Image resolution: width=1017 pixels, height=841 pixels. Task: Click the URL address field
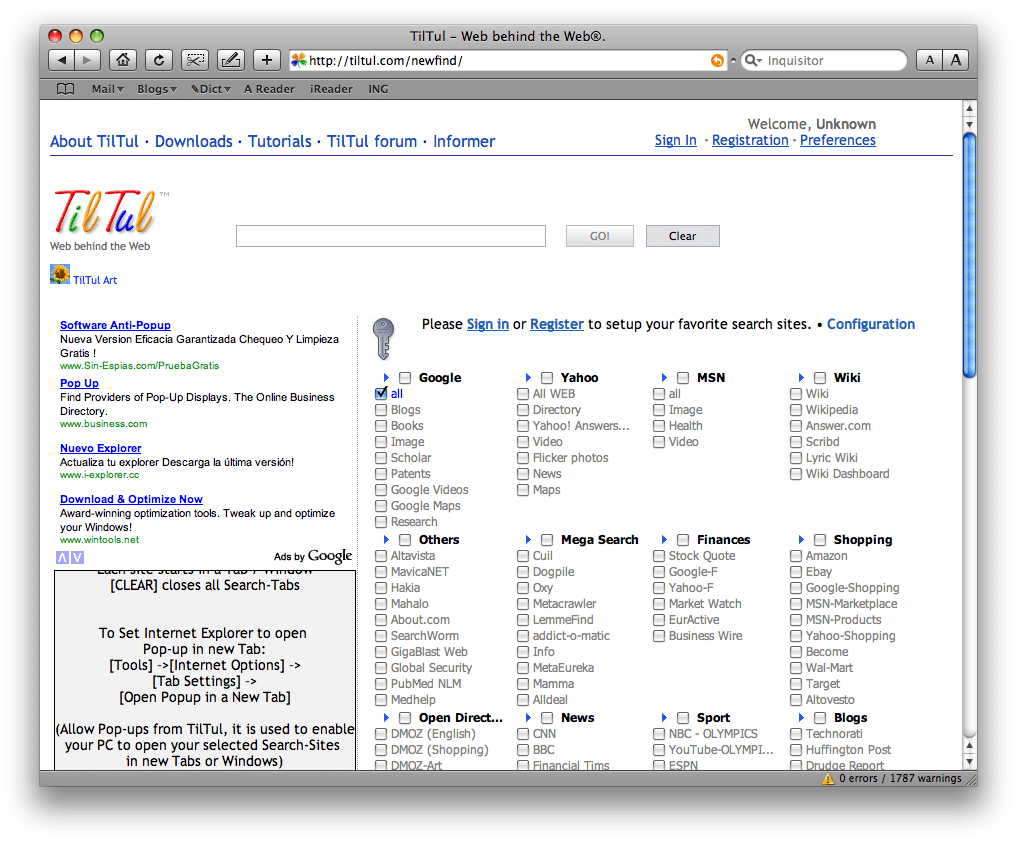point(507,60)
